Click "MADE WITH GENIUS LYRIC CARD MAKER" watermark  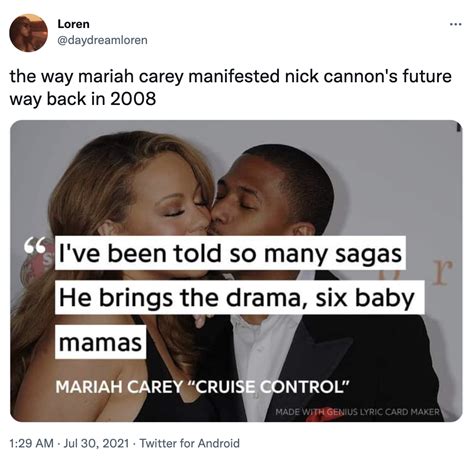[x=357, y=412]
